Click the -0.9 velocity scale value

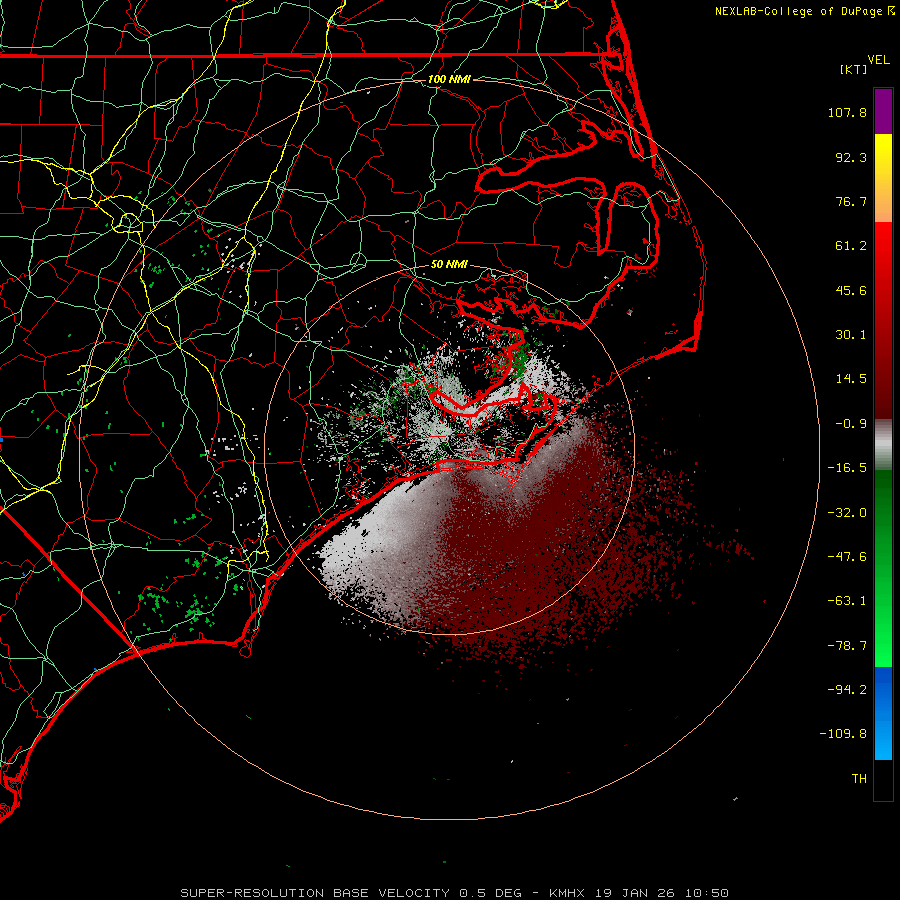click(x=851, y=424)
